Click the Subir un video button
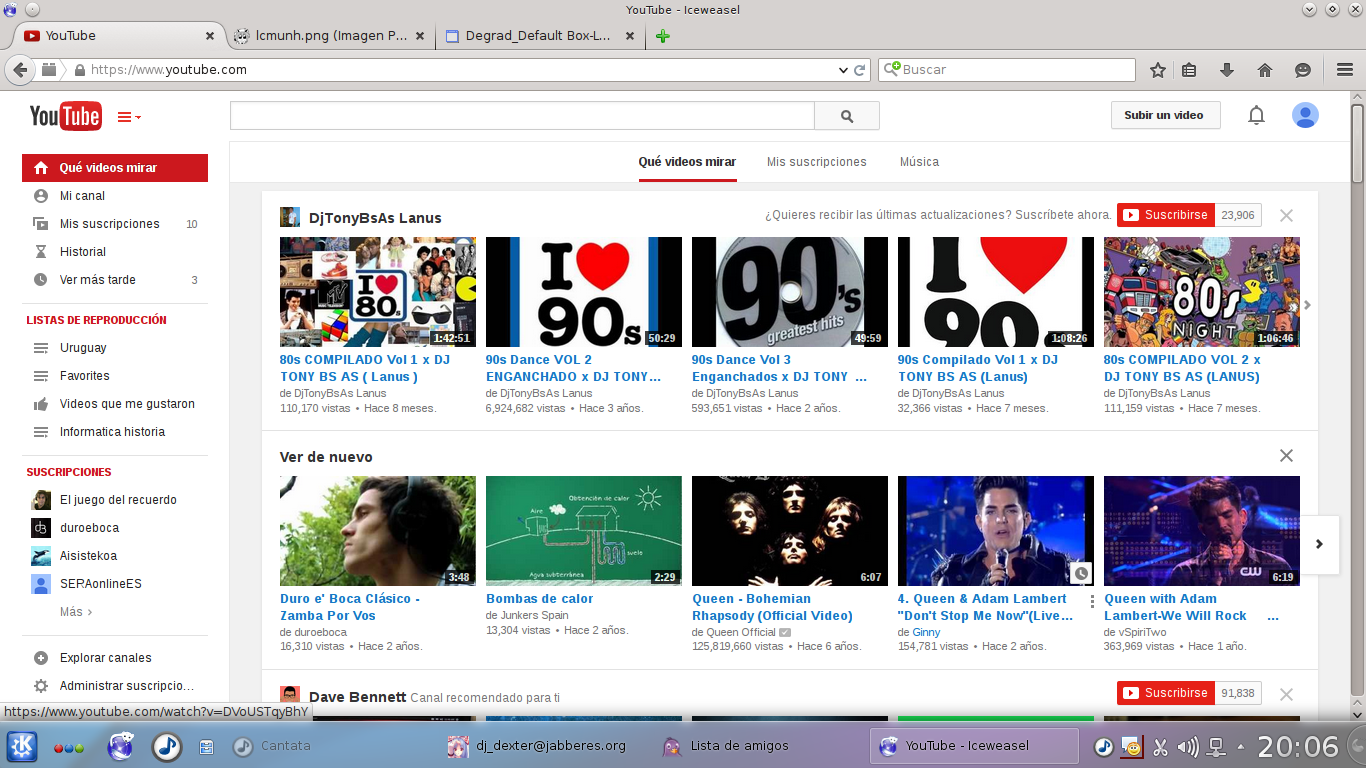The height and width of the screenshot is (768, 1366). pyautogui.click(x=1164, y=115)
